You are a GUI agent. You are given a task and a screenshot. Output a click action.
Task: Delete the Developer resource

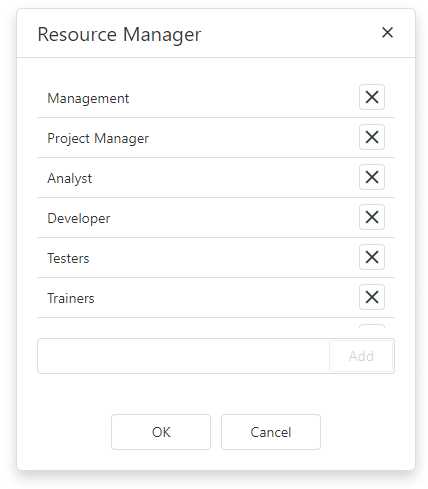coord(372,217)
